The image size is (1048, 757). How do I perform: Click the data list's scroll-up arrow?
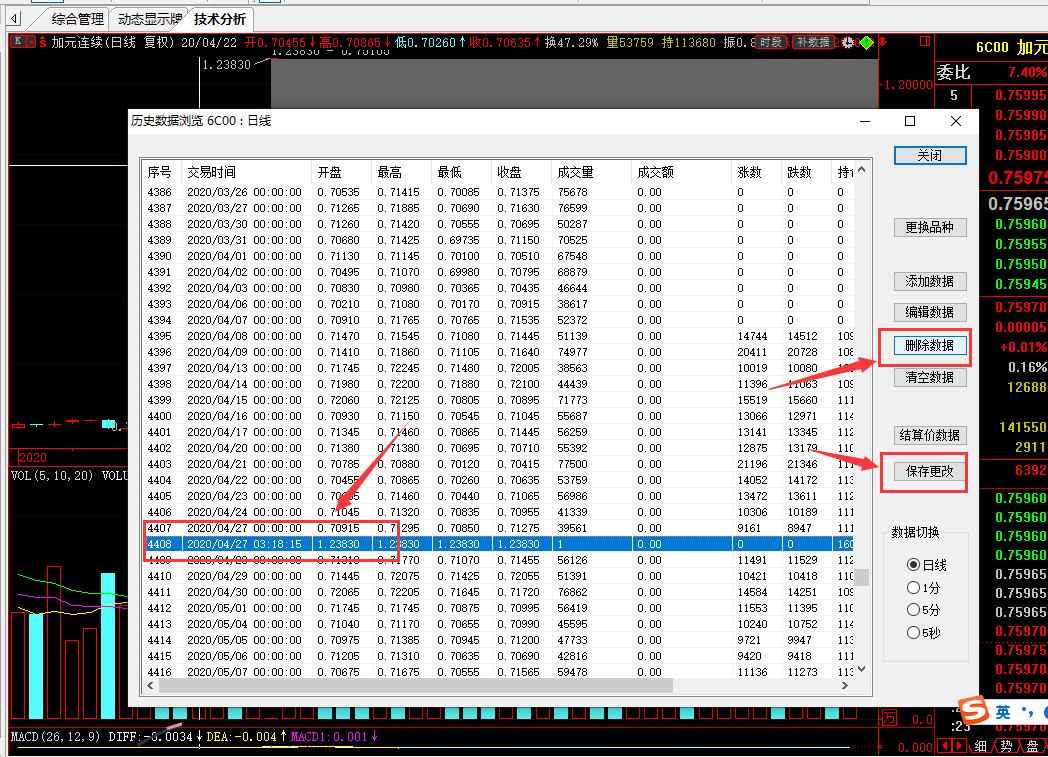[x=862, y=170]
